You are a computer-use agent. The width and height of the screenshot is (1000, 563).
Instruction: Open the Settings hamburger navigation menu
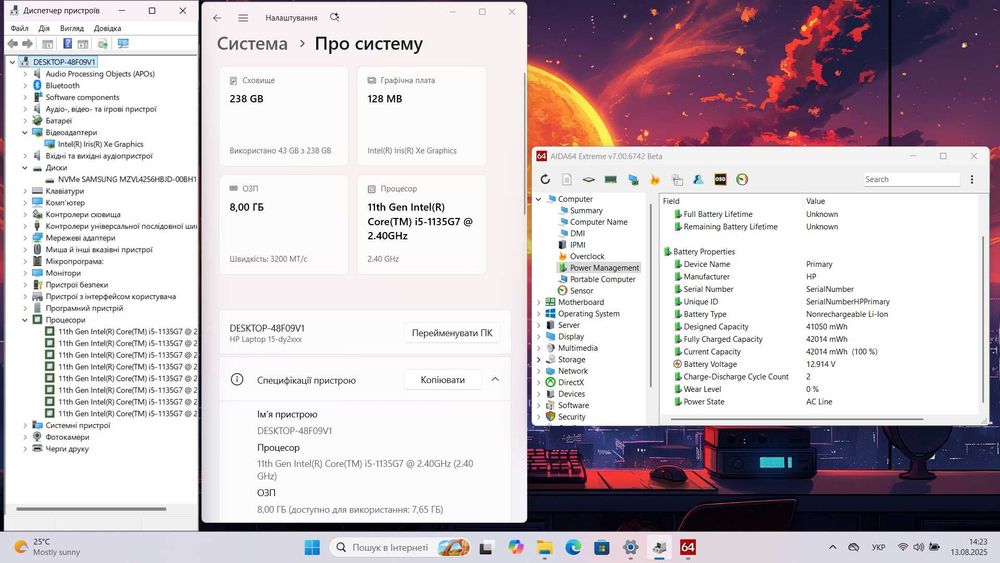243,18
